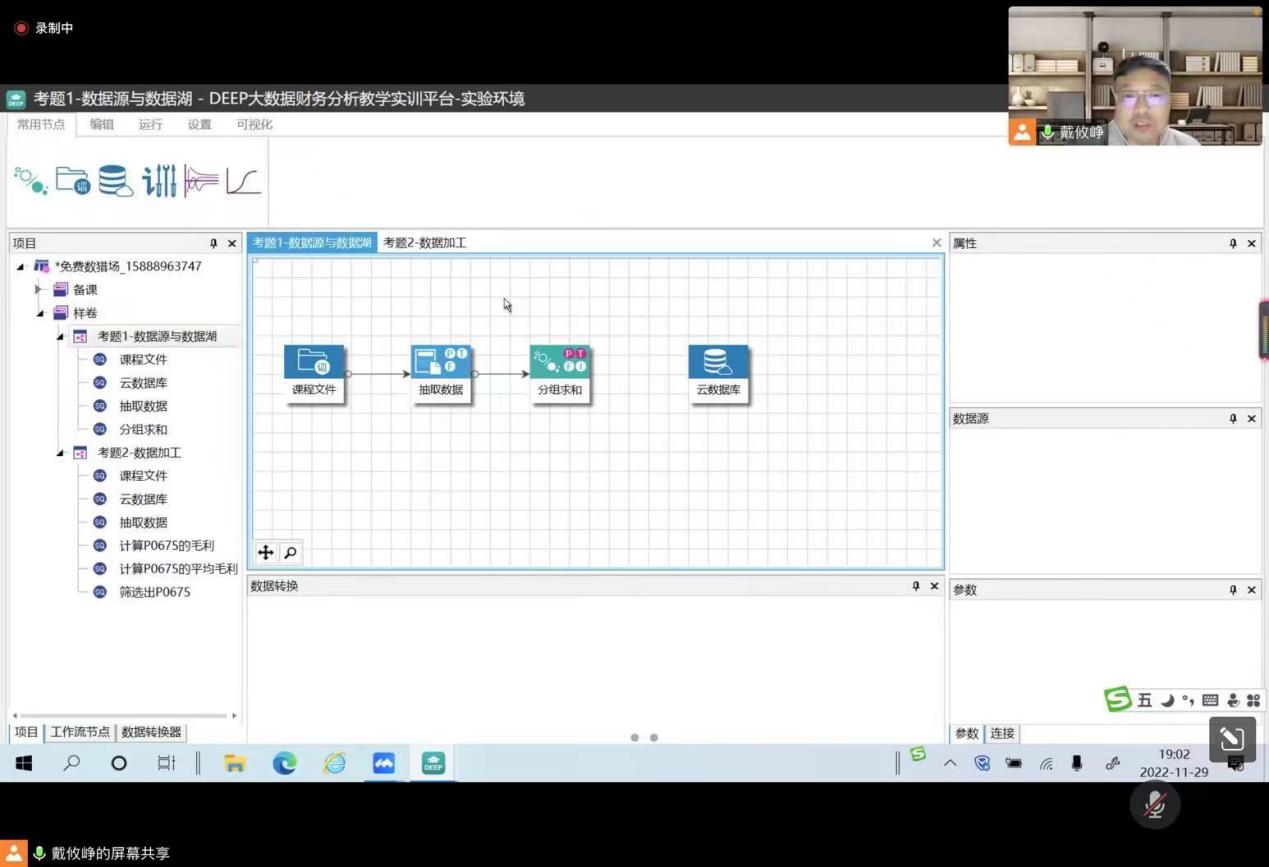This screenshot has height=867, width=1269.
Task: Click the percent-style node icon in the ribbon
Action: tap(30, 181)
